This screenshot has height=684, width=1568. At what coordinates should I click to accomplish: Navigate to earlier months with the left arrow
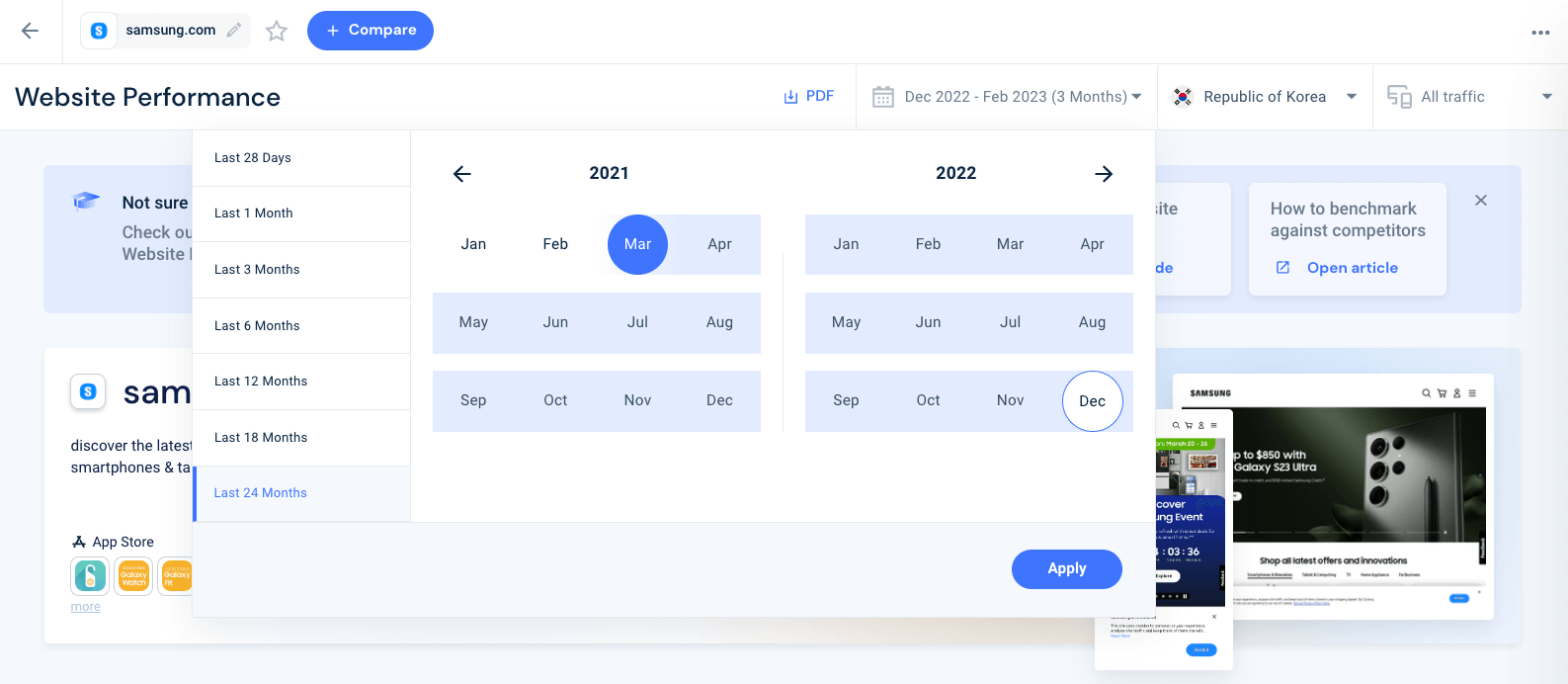[x=461, y=174]
